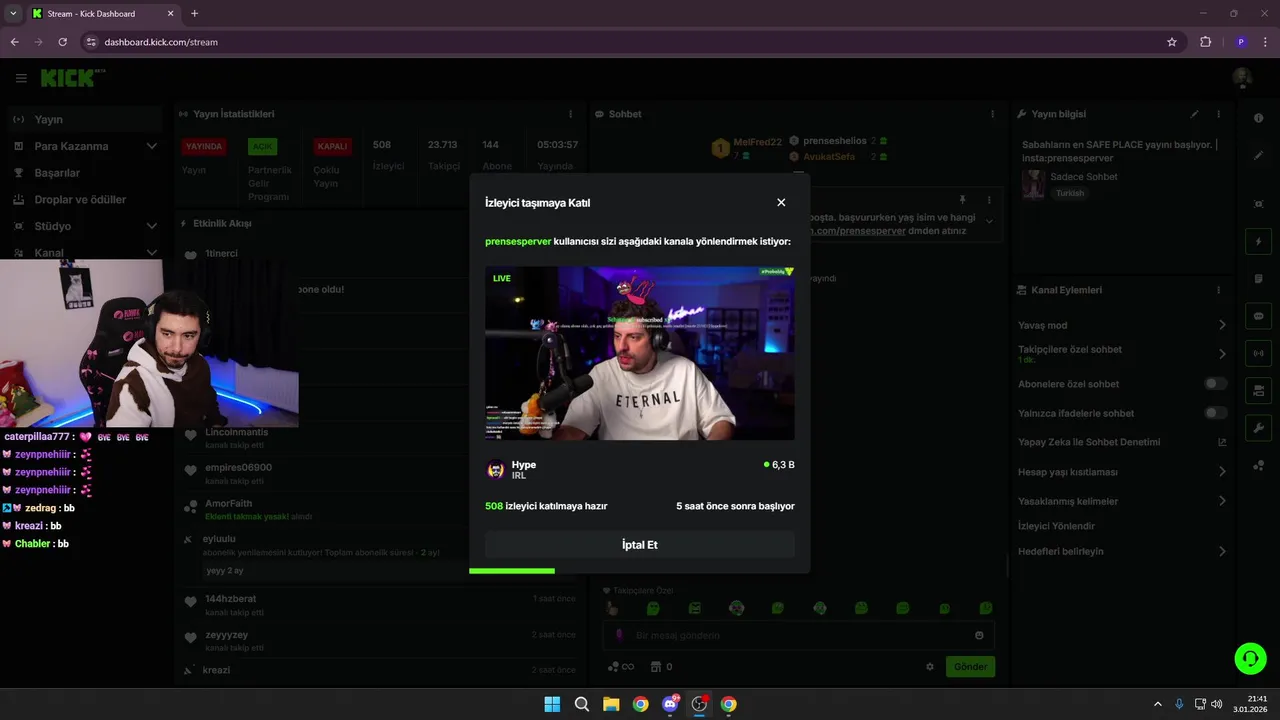Click the İptal Et button
This screenshot has width=1280, height=720.
(x=640, y=545)
